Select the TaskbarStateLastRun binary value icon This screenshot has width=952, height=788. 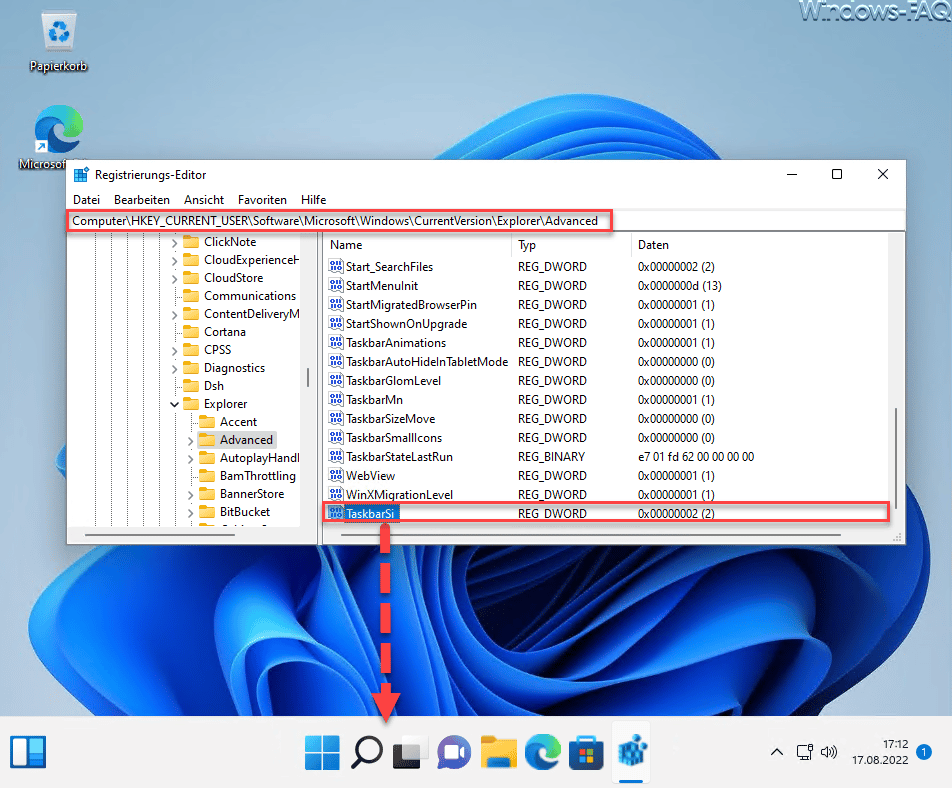pos(336,456)
